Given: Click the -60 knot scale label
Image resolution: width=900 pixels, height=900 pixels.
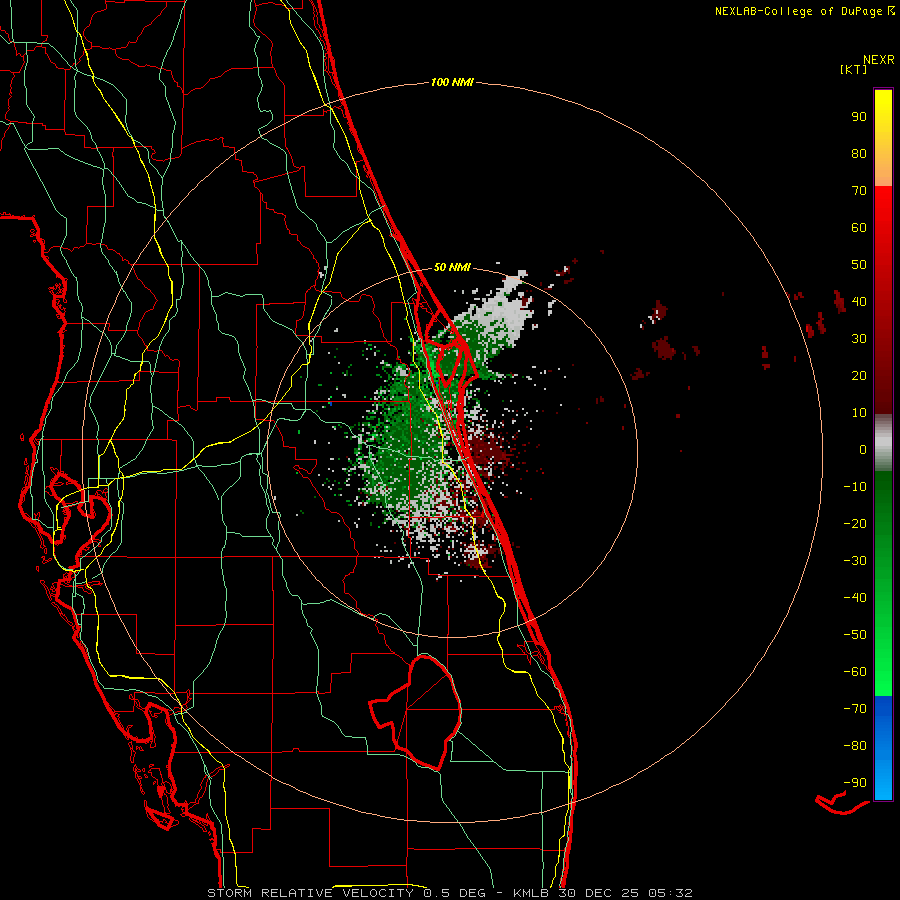Looking at the screenshot, I should [x=855, y=672].
